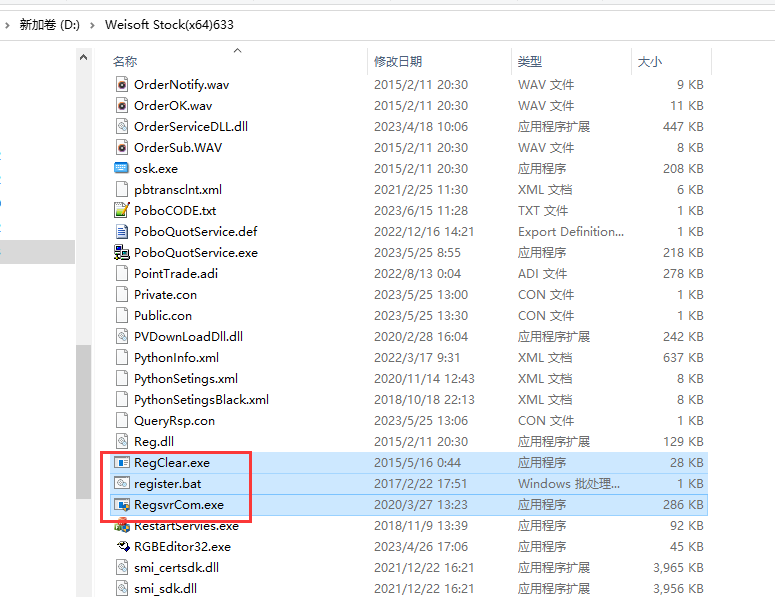Image resolution: width=775 pixels, height=597 pixels.
Task: Select the QueryRsp.con file icon
Action: (x=122, y=421)
